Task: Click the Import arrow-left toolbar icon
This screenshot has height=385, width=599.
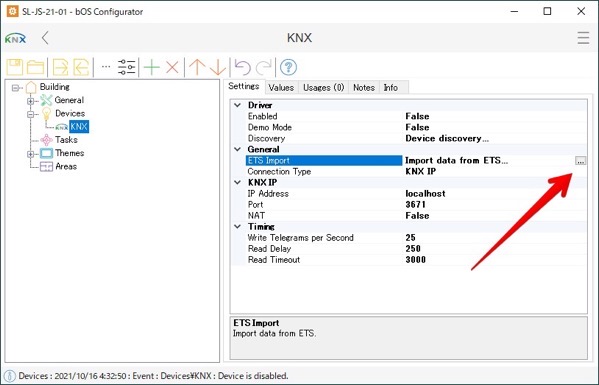Action: point(81,67)
